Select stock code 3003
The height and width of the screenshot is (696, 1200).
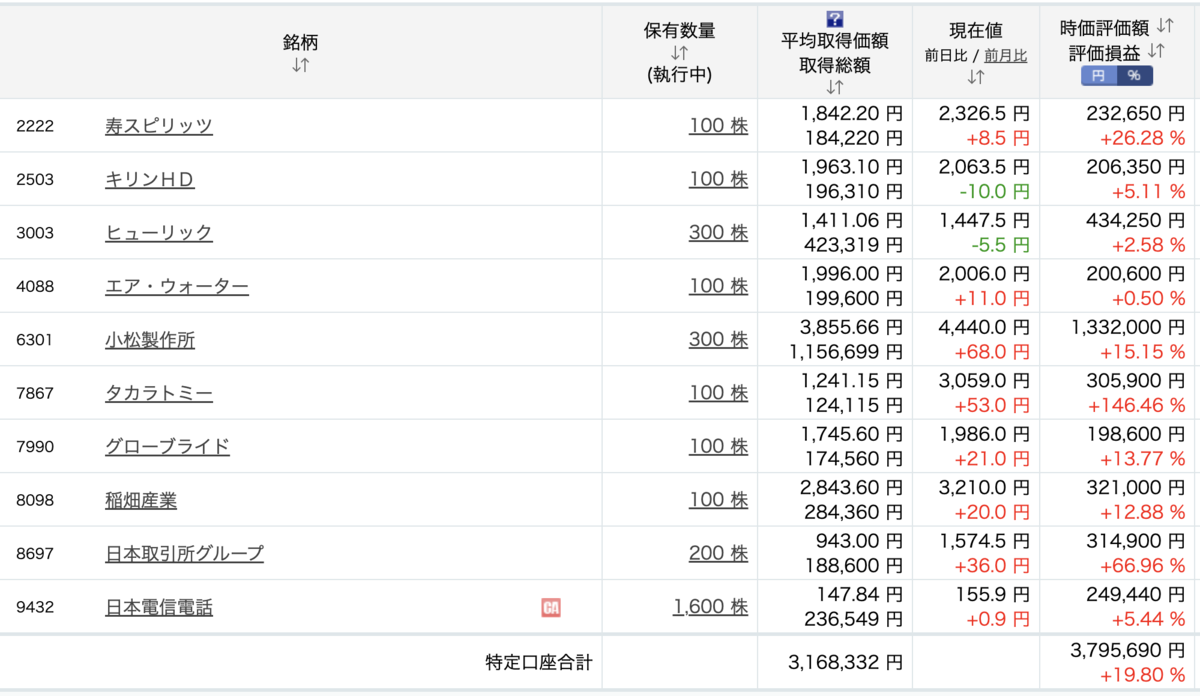click(x=35, y=233)
